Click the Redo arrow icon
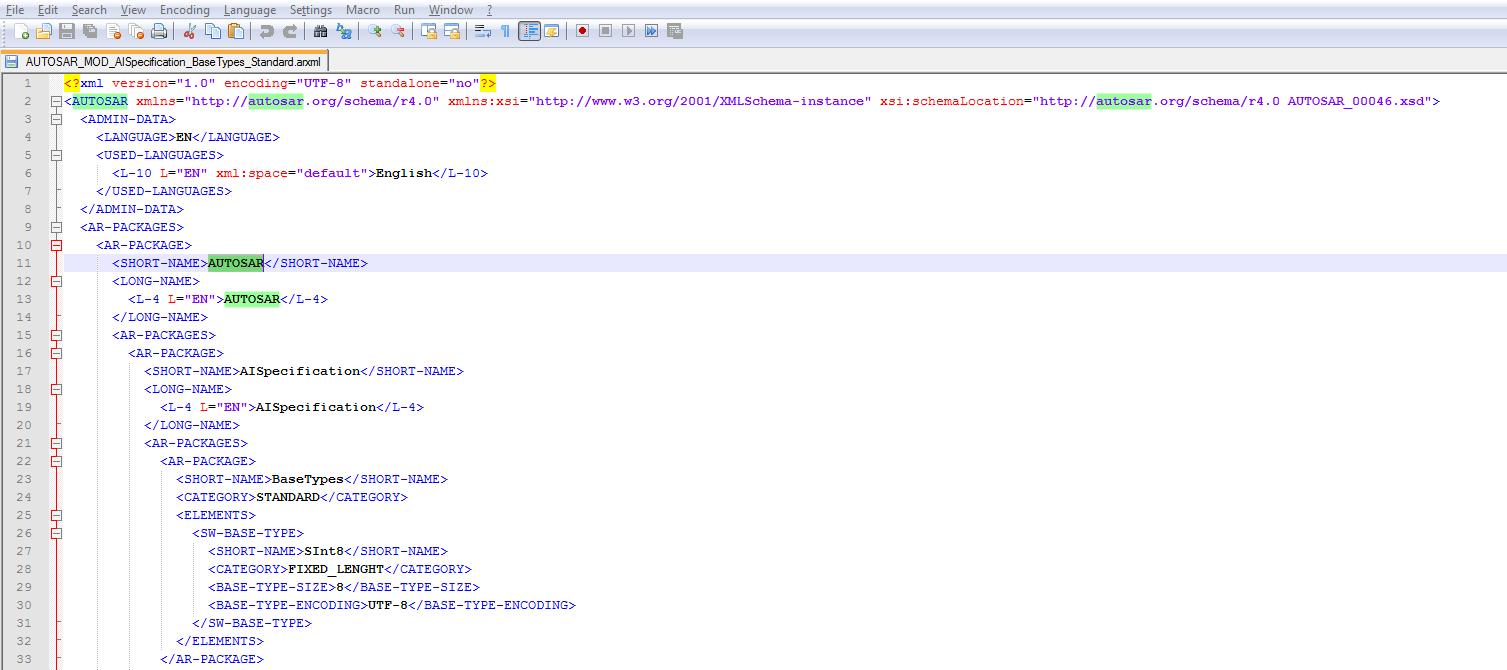The width and height of the screenshot is (1507, 670). point(290,31)
